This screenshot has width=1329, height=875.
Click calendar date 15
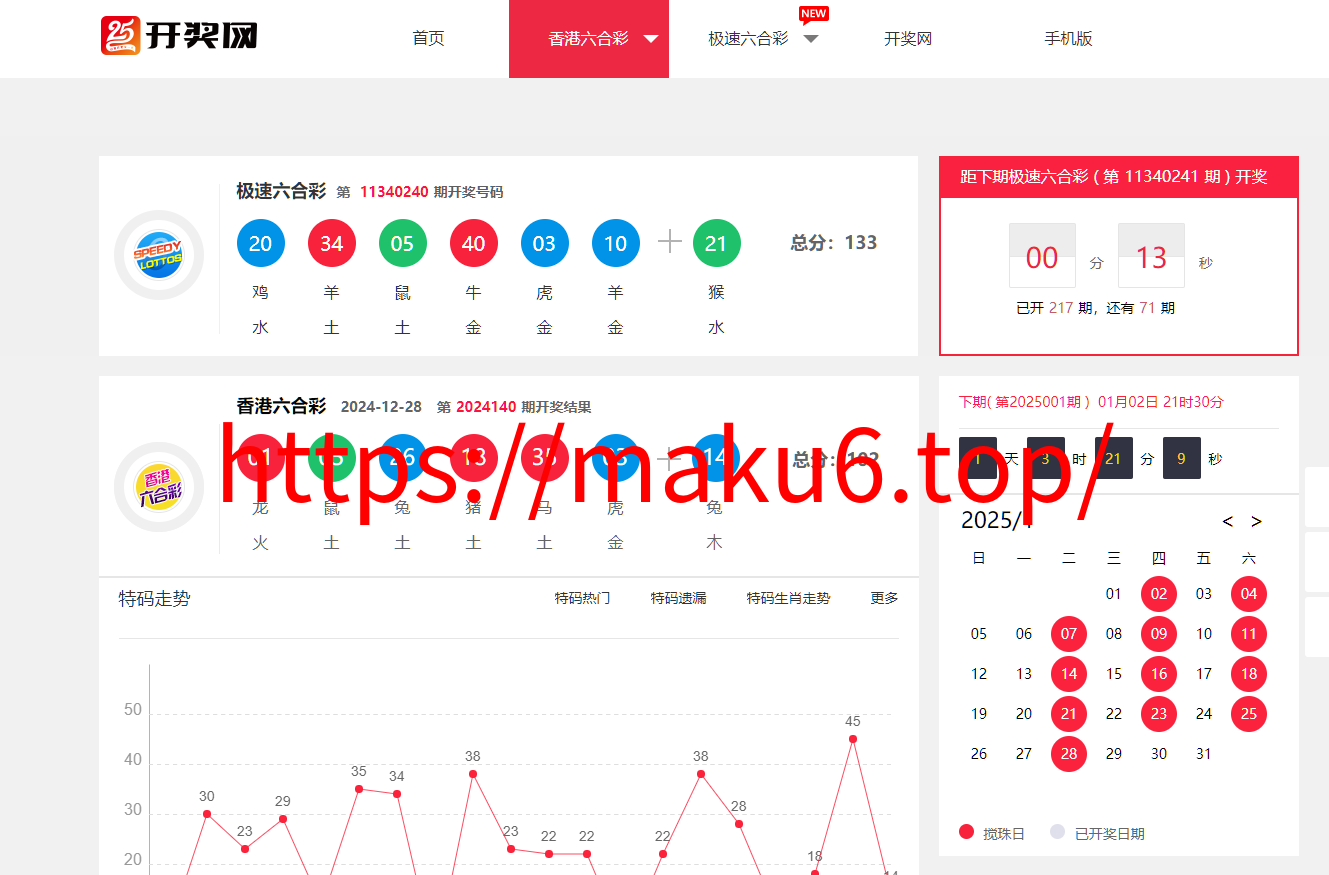[1114, 674]
